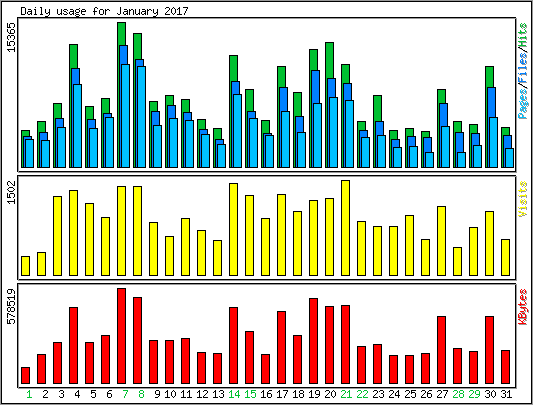The image size is (533, 405).
Task: Click the red KBytes bar for day 27
Action: (442, 350)
